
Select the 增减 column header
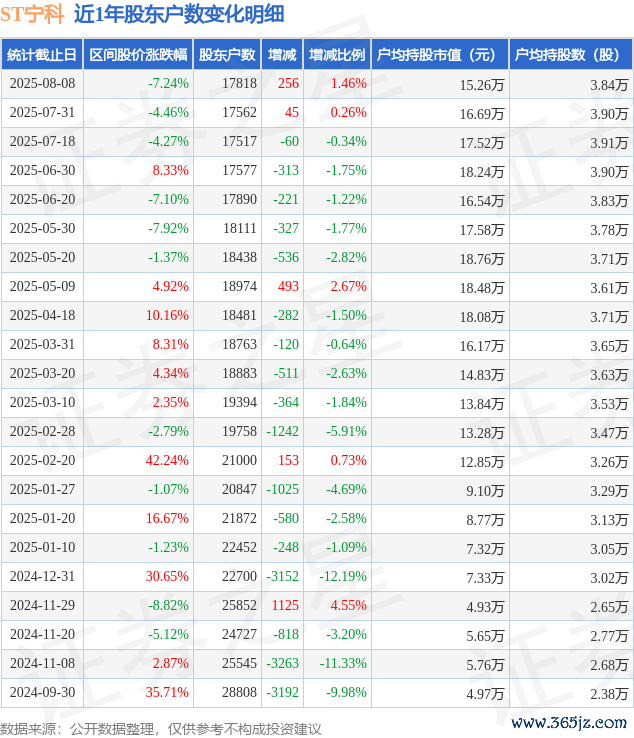282,55
